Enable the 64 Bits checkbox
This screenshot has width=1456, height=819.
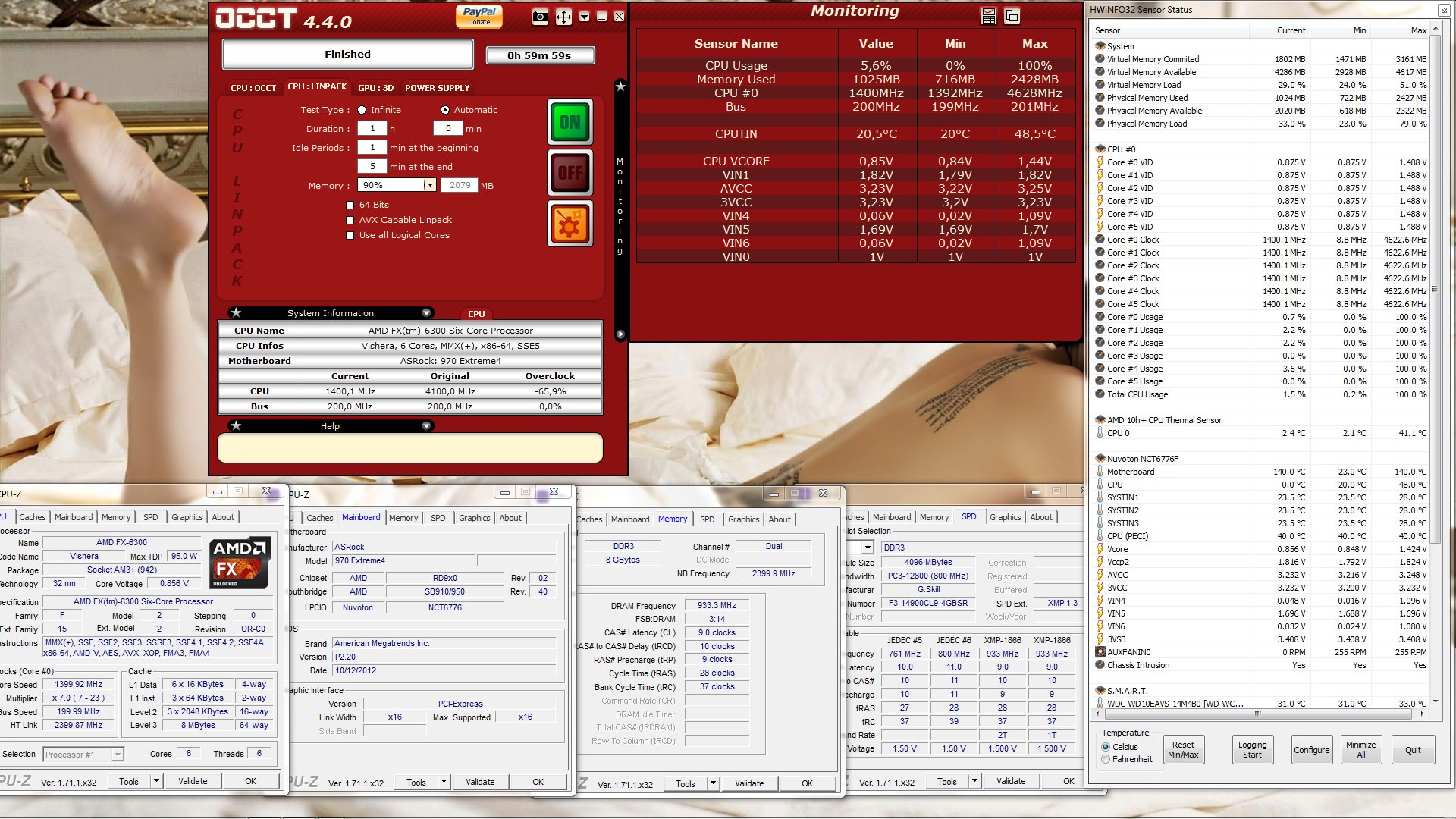pos(350,205)
